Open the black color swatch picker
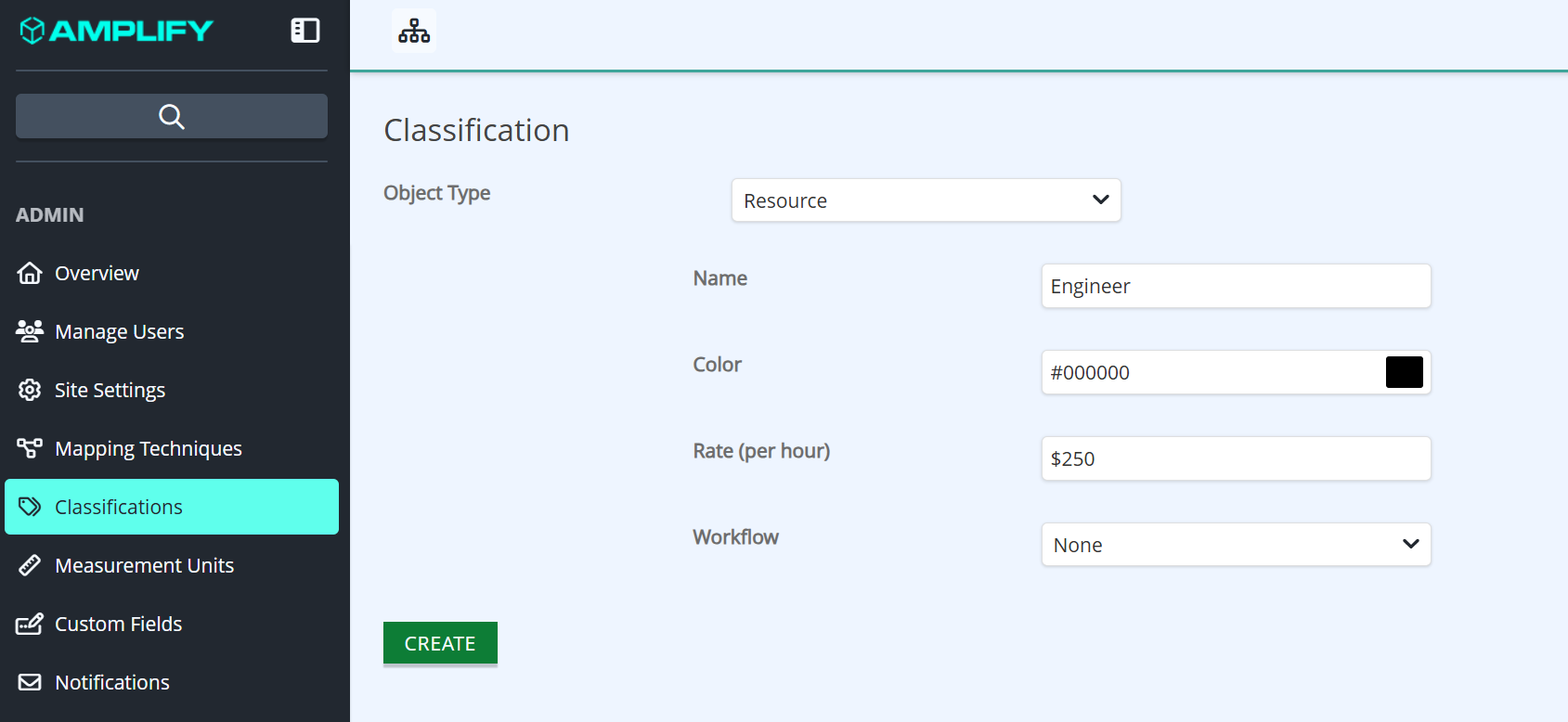 coord(1405,372)
